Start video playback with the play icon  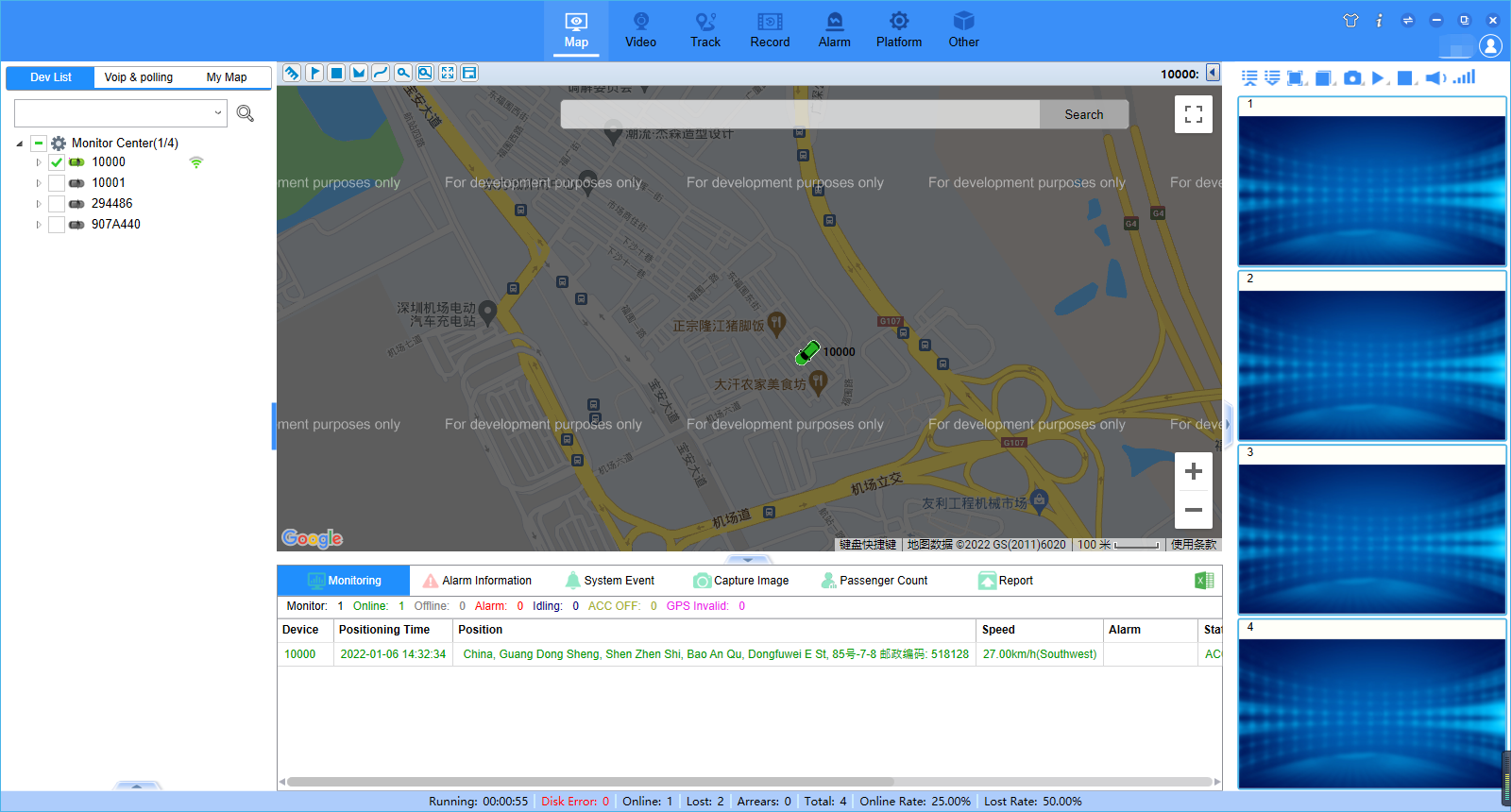[x=1379, y=78]
